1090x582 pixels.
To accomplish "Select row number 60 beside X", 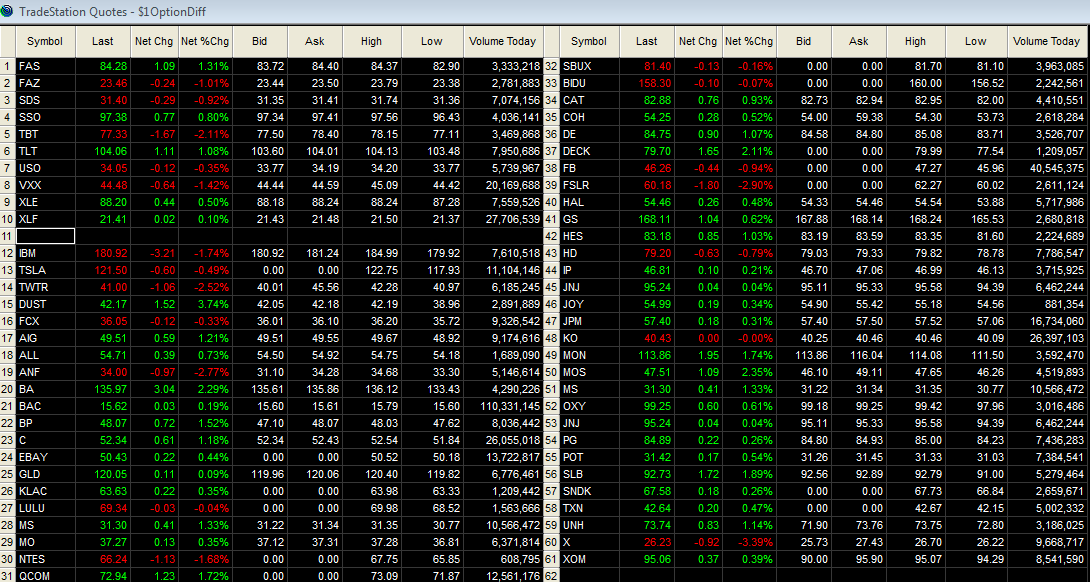I will 551,542.
